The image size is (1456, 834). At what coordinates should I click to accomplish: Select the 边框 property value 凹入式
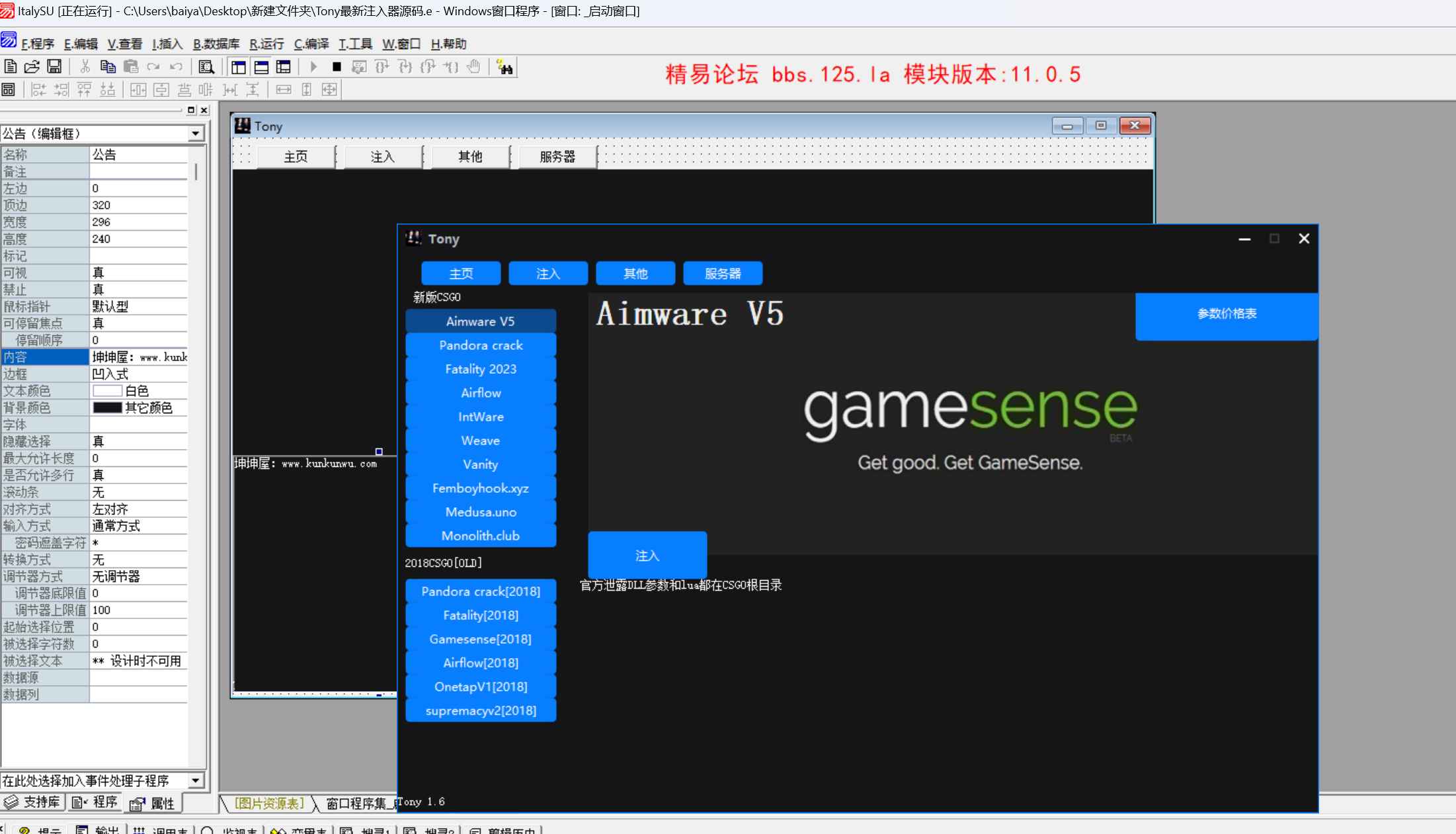pos(139,374)
